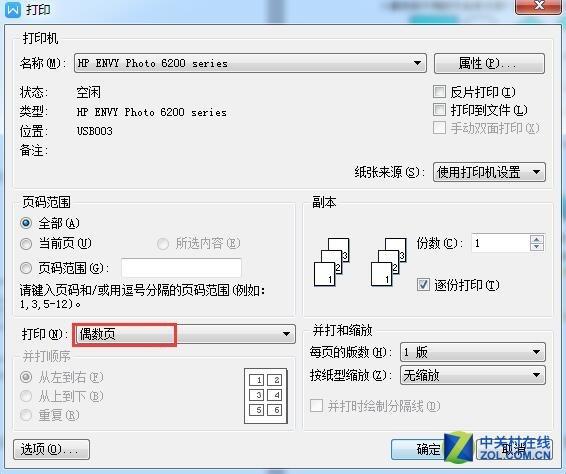This screenshot has height=474, width=566.
Task: Click the WPS Writer icon in title bar
Action: (13, 9)
